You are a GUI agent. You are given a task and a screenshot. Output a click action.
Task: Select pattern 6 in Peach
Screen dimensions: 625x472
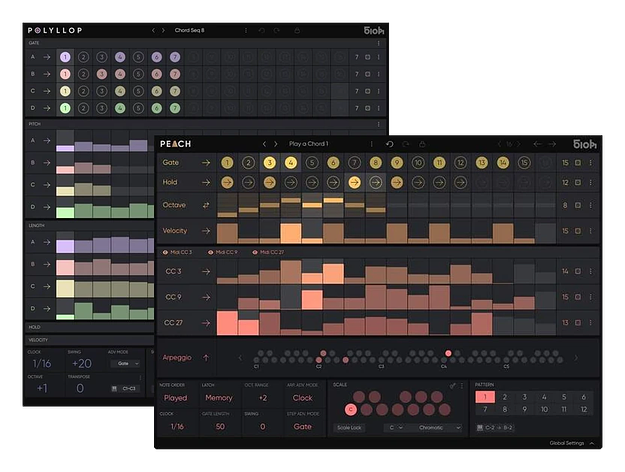click(584, 397)
